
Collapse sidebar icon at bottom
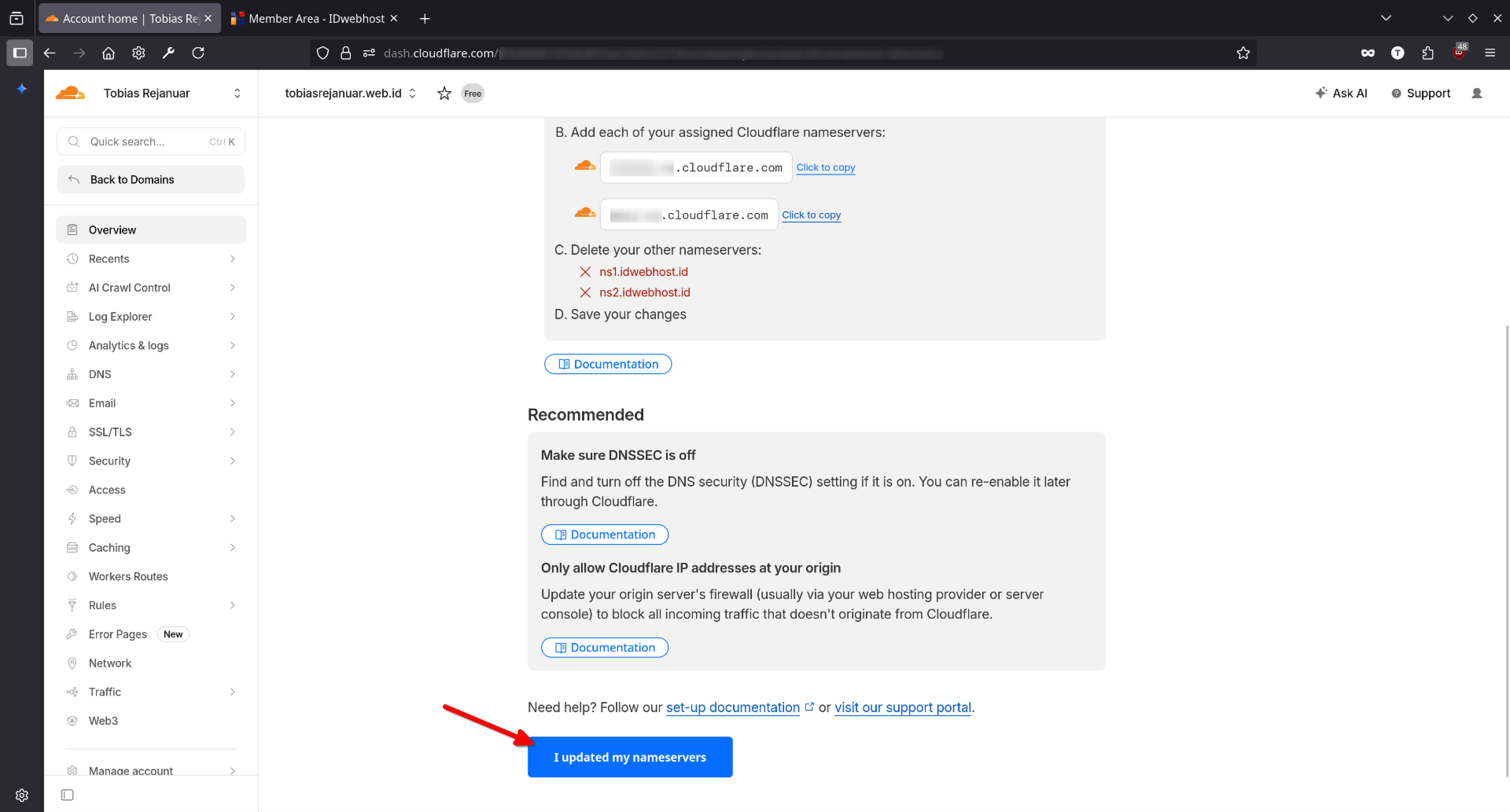(x=67, y=794)
